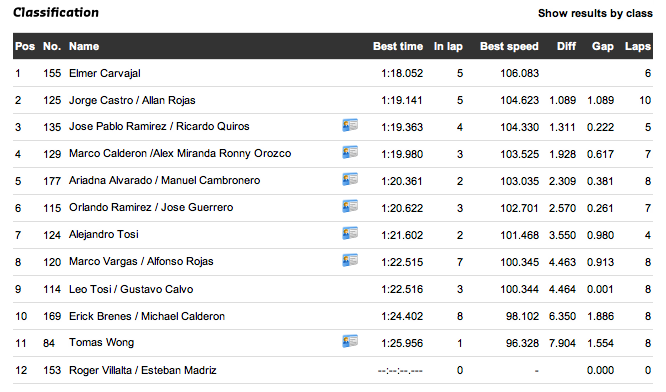Image resolution: width=666 pixels, height=392 pixels.
Task: Click the Gap column header
Action: point(603,46)
